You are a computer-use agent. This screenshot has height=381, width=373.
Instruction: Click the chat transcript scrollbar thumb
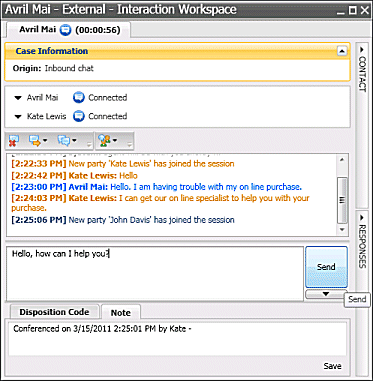[342, 200]
